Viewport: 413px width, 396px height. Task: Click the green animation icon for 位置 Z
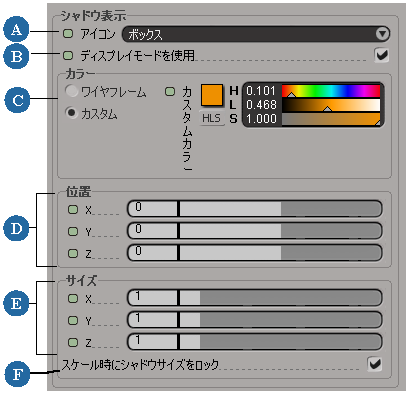73,253
